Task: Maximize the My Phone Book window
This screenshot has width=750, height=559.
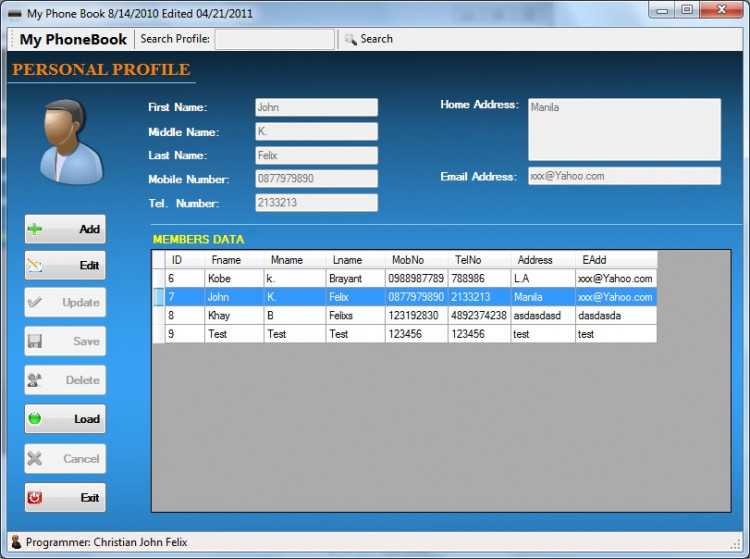Action: point(687,10)
